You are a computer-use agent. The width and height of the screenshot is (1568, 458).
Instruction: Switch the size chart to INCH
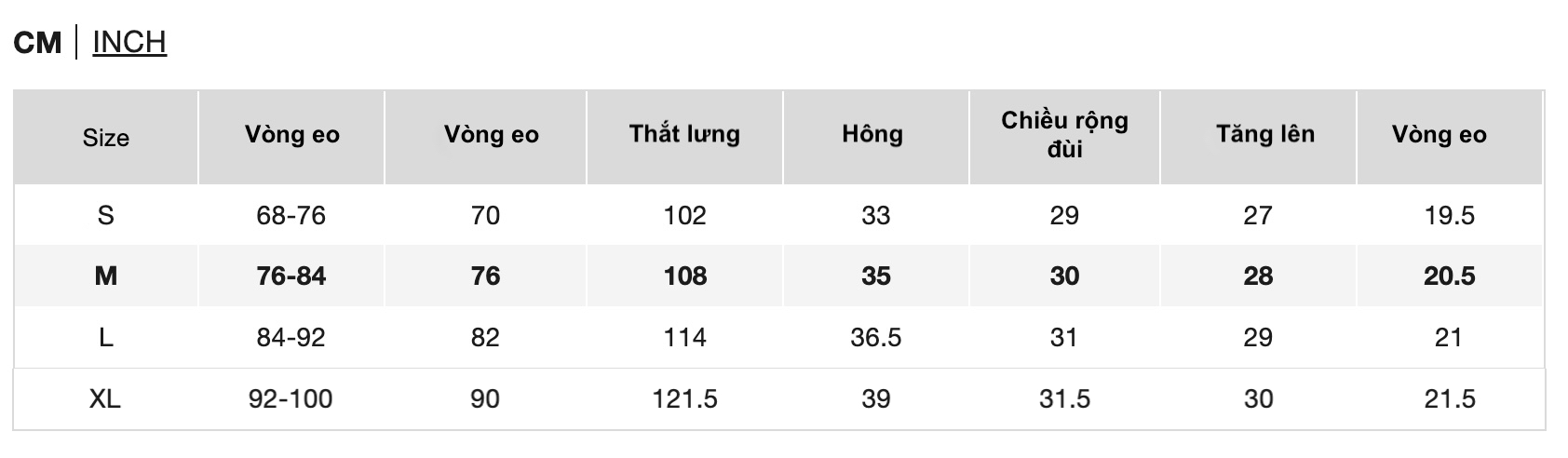point(129,42)
